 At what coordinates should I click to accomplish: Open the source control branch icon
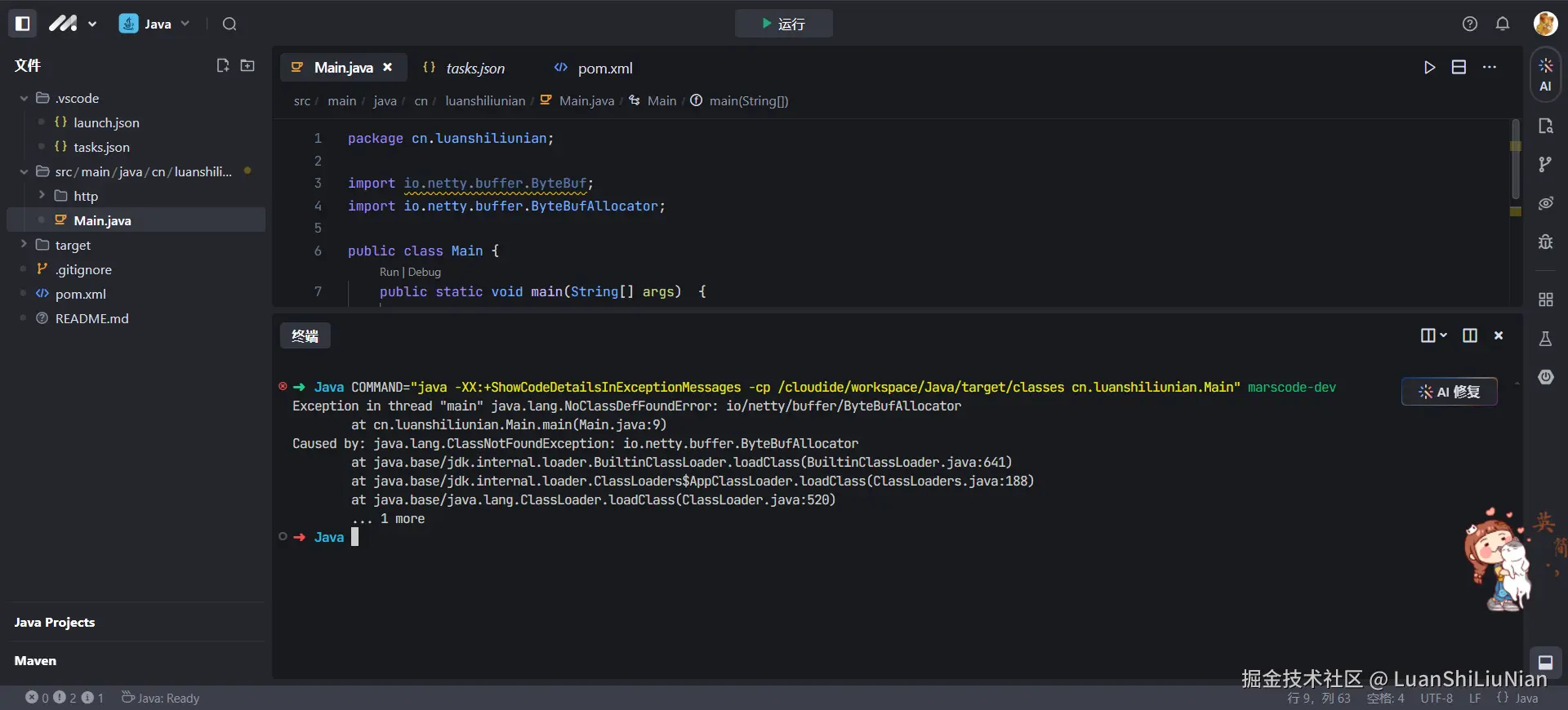(x=1545, y=165)
